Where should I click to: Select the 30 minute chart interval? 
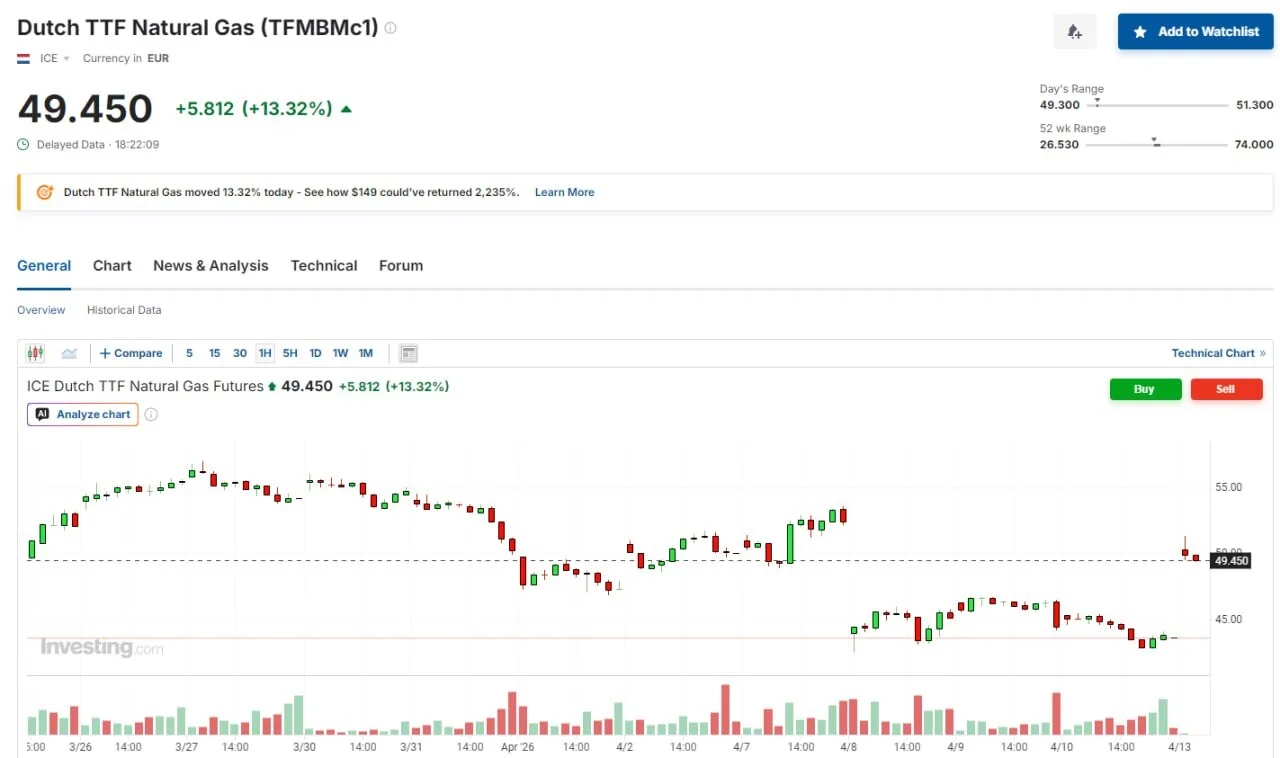click(x=240, y=353)
